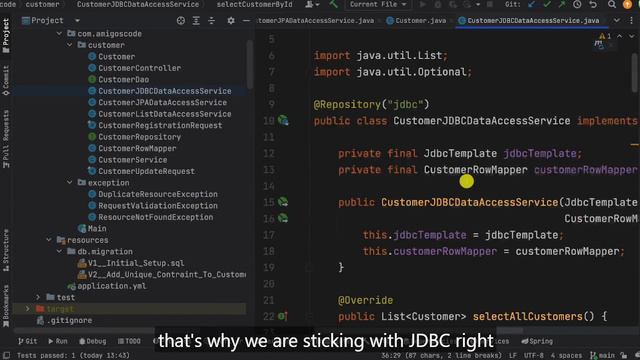Open the Spring tool window tab
This screenshot has width=640, height=360.
click(x=537, y=341)
